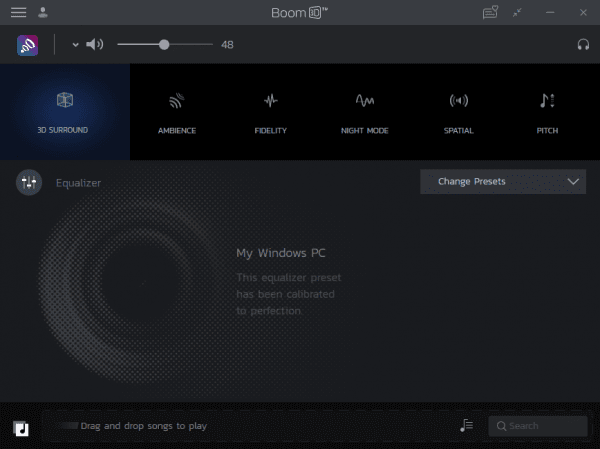Open the Change Presets dropdown
The image size is (600, 449).
[503, 181]
